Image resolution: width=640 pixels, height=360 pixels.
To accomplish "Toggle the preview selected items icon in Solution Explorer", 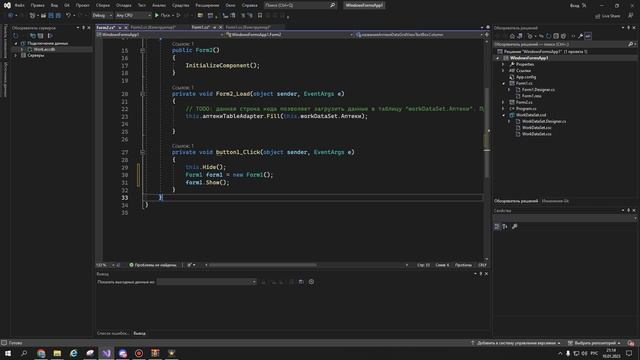I will 588,36.
